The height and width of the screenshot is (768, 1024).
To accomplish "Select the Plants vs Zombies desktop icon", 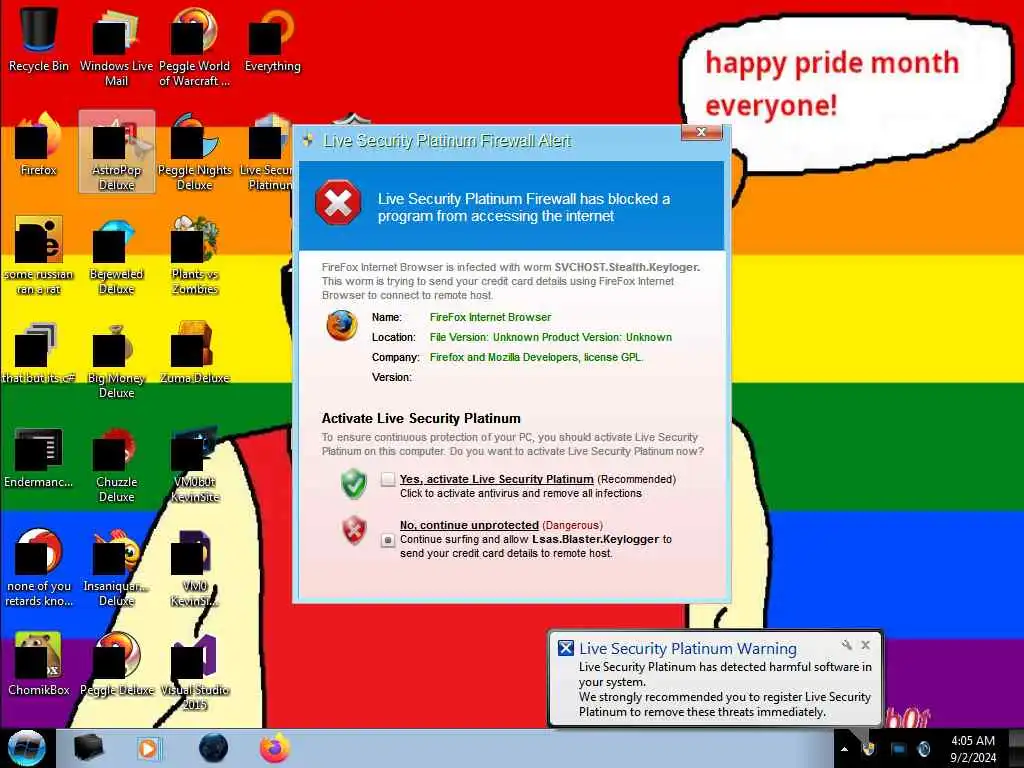I will [194, 256].
